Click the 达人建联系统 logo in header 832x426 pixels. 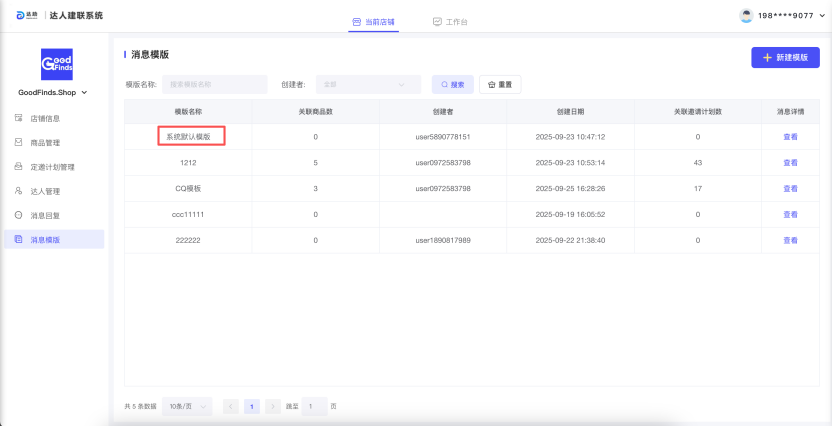pyautogui.click(x=20, y=16)
